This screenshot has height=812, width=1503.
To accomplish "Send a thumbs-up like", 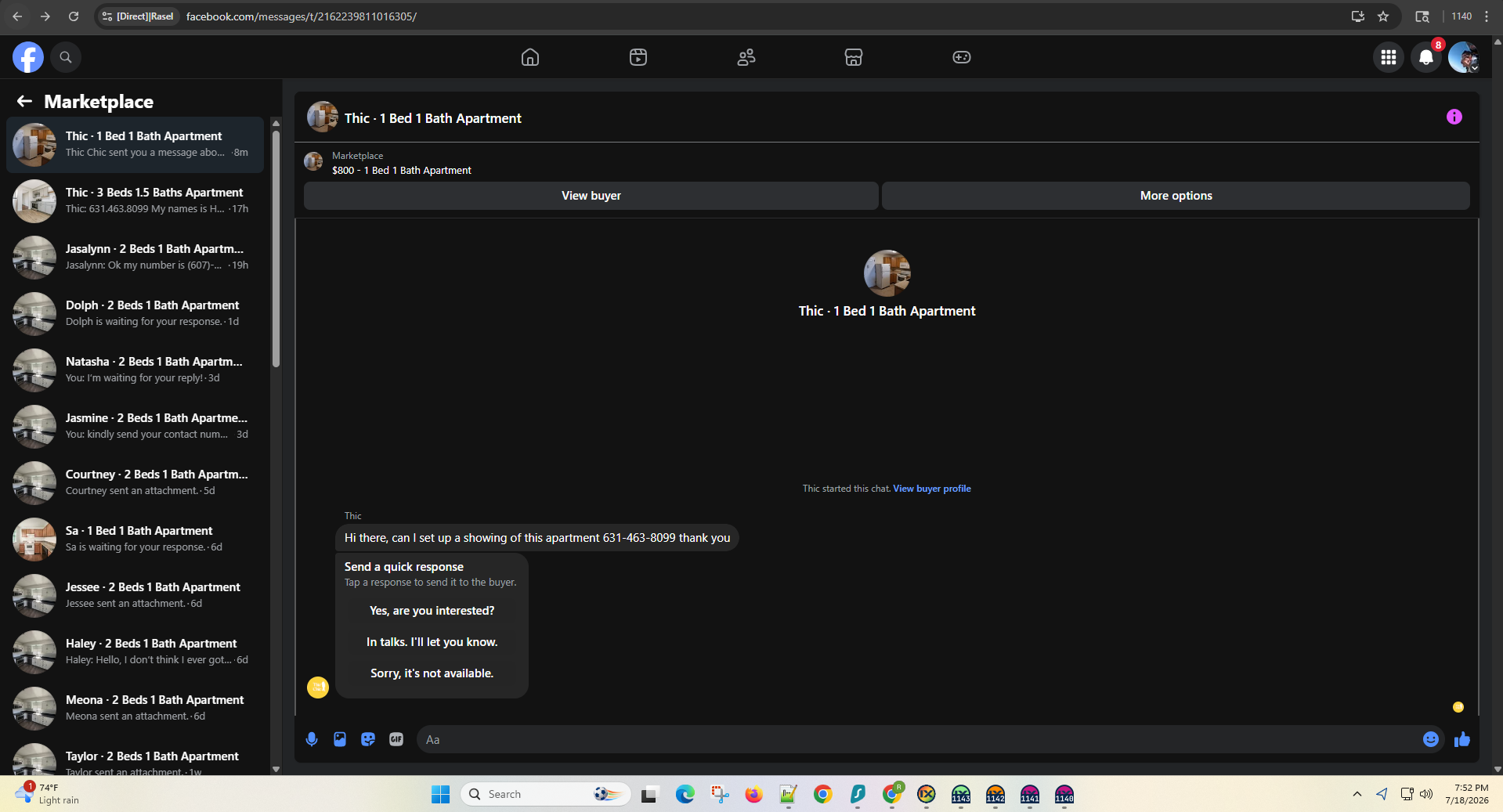I will point(1462,739).
